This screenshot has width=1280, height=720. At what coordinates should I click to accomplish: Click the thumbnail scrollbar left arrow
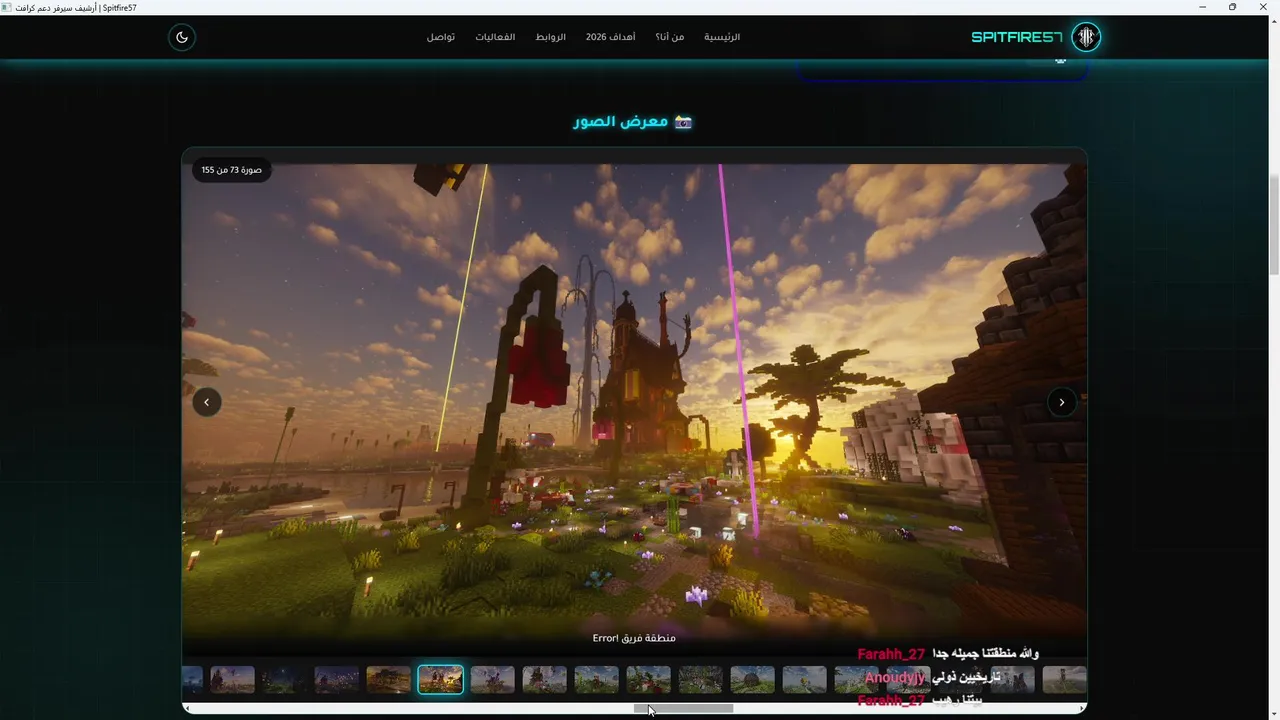187,708
